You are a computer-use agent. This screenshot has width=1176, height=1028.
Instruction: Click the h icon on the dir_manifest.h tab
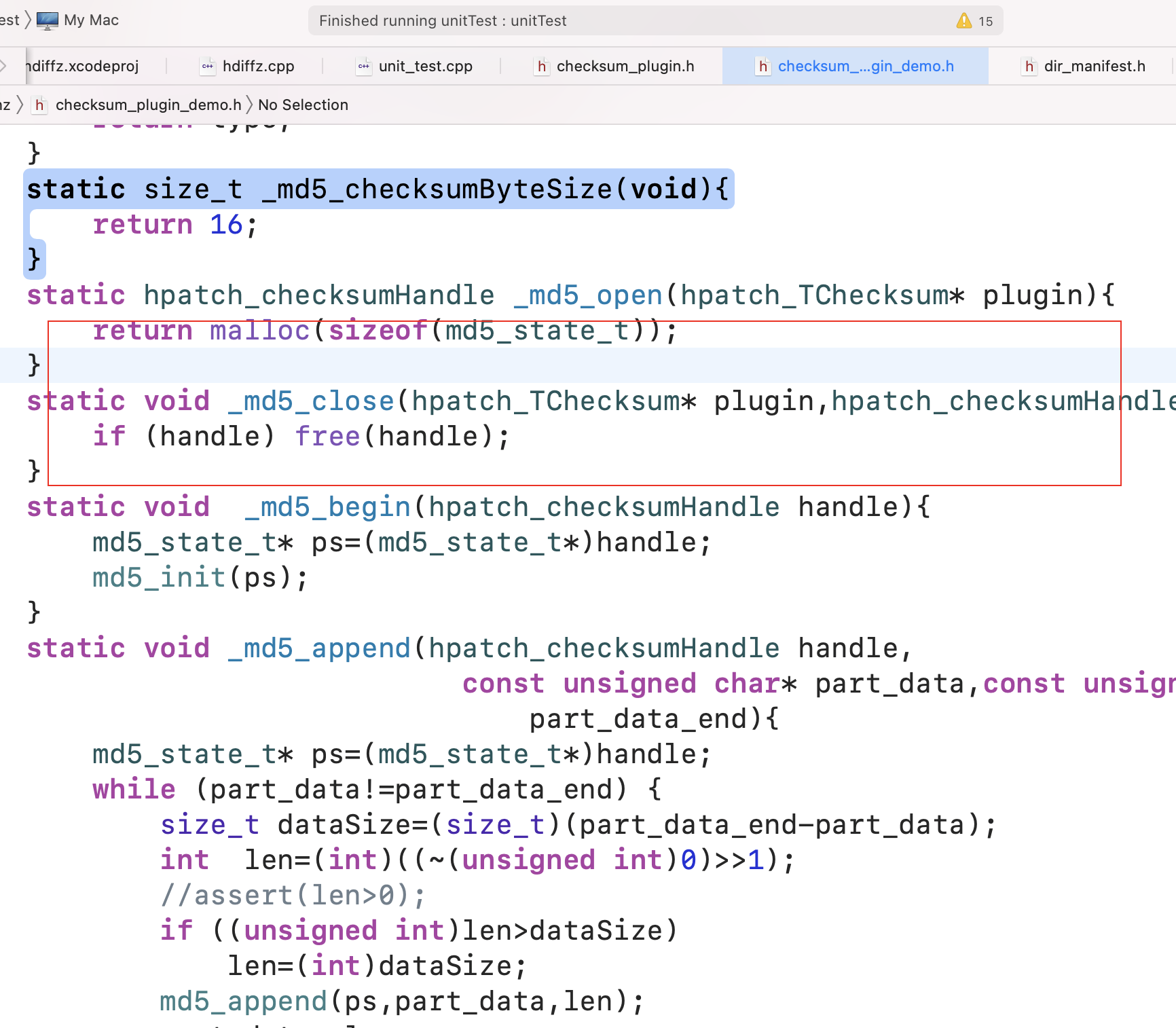coord(1029,66)
